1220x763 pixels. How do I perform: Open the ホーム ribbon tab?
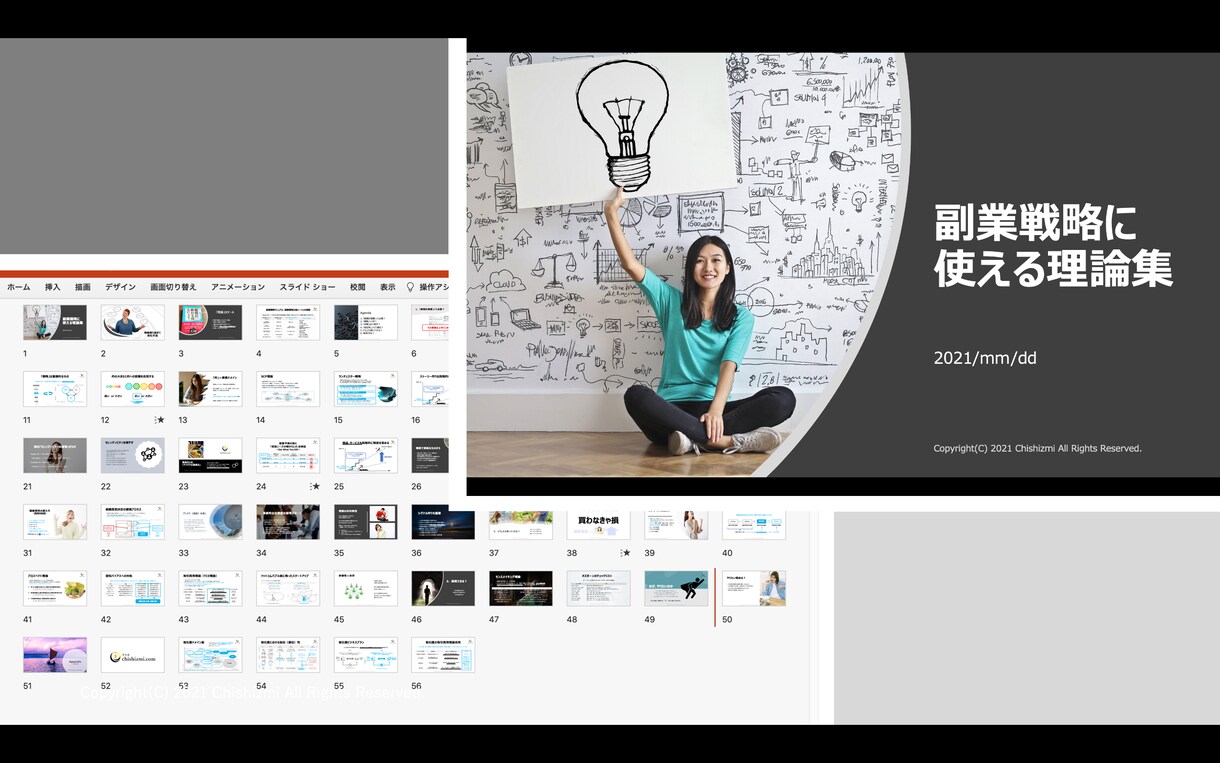[19, 287]
